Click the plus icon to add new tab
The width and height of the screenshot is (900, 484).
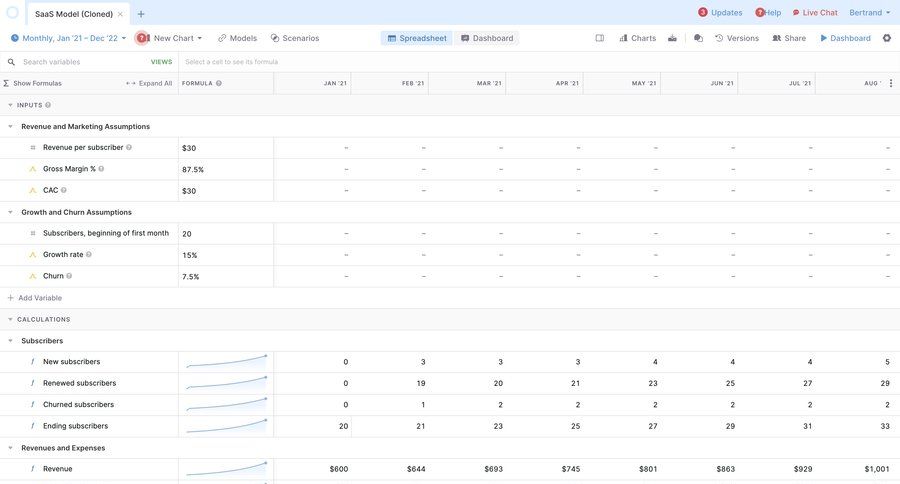tap(141, 14)
